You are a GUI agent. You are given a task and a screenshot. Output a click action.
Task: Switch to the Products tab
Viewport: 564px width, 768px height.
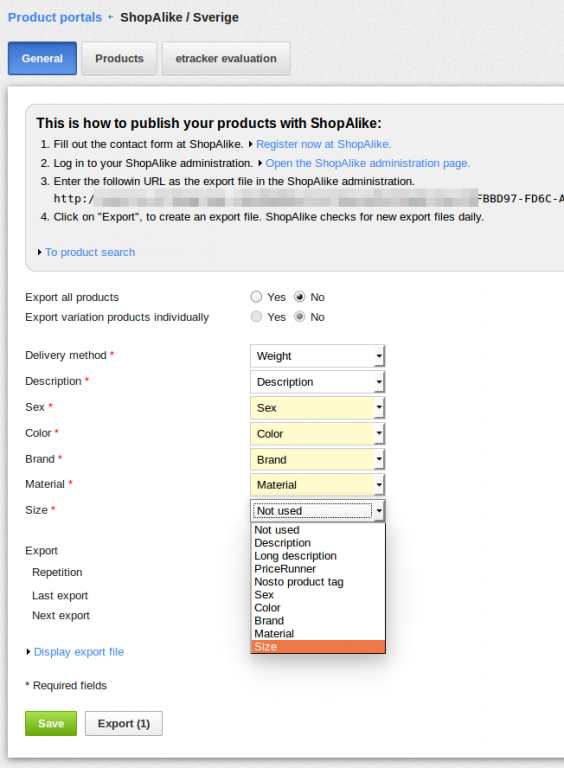tap(119, 58)
